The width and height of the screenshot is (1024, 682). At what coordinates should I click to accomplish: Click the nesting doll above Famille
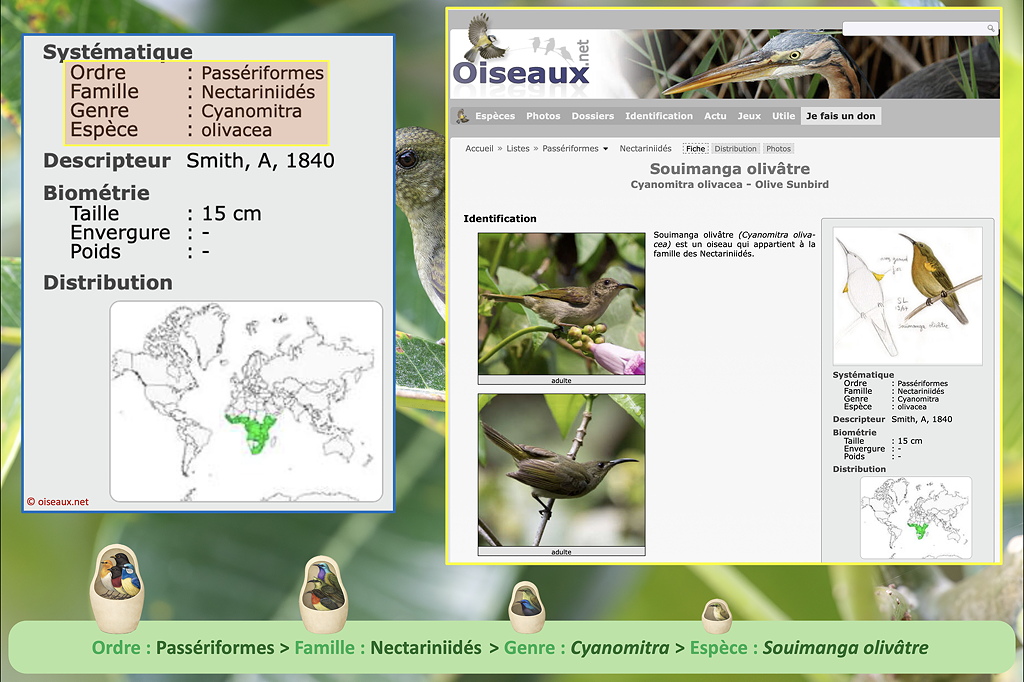(x=324, y=594)
